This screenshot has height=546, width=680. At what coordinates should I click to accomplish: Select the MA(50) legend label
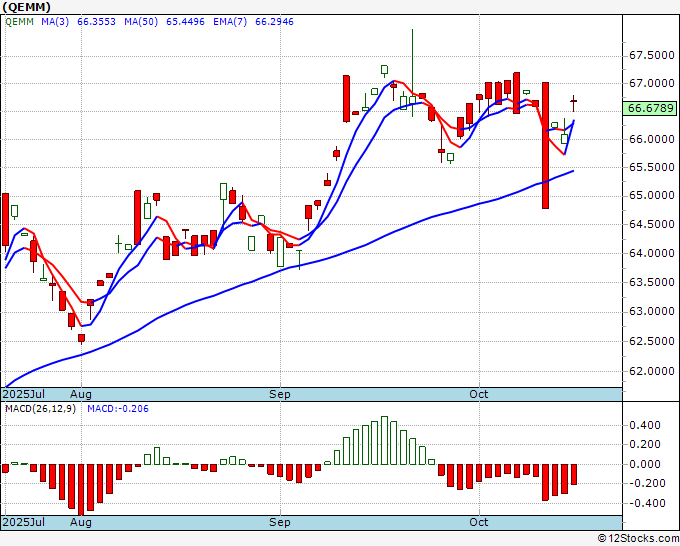click(x=141, y=22)
